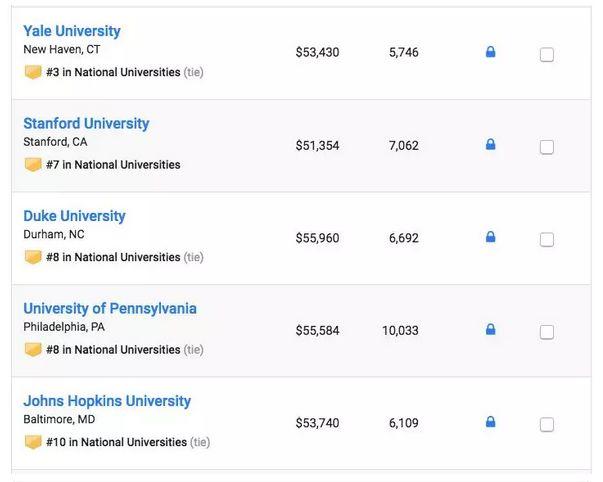
Task: Check the compare box for Yale University
Action: tap(547, 55)
